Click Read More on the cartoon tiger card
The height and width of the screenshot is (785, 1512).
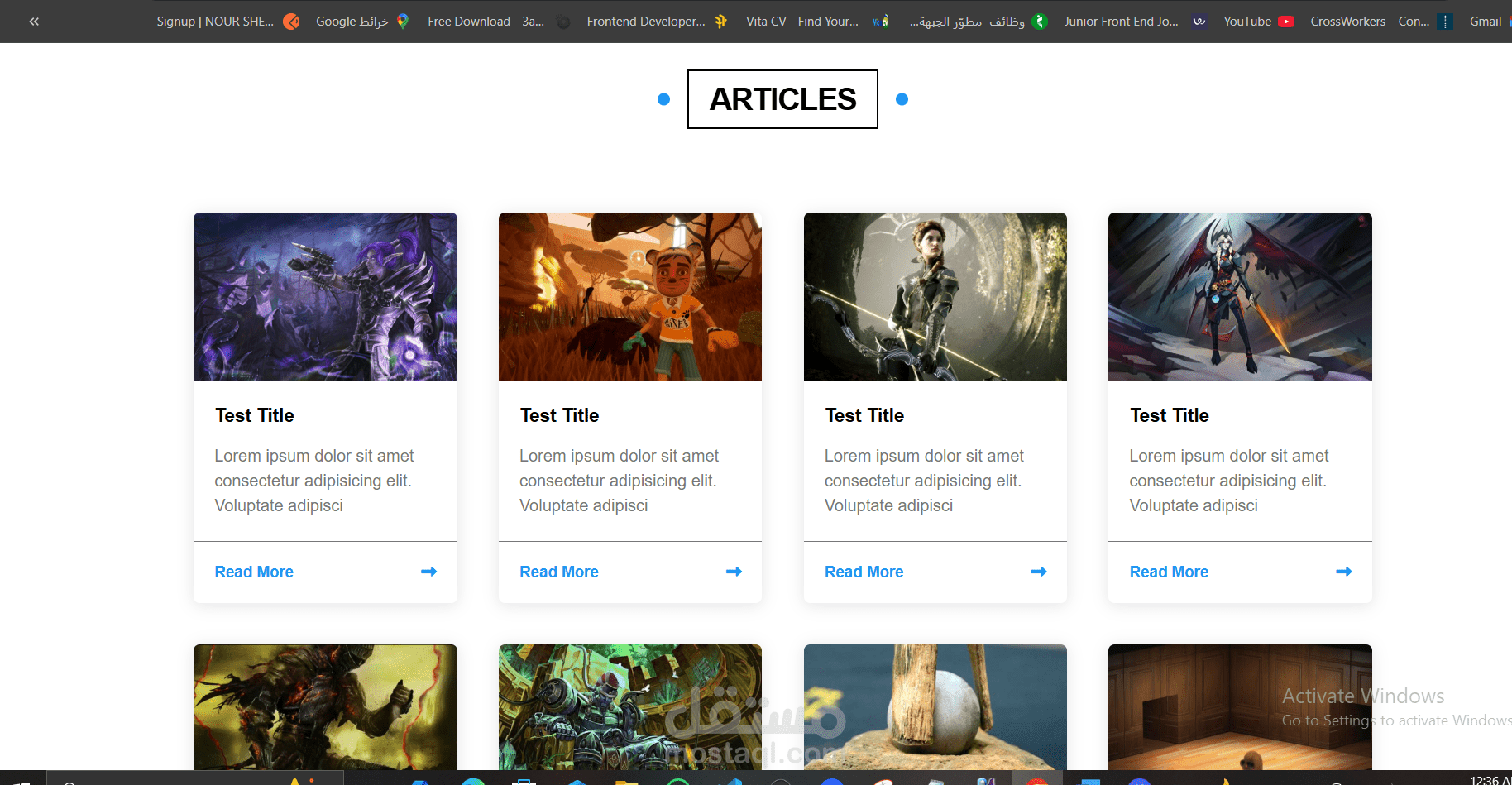(559, 572)
